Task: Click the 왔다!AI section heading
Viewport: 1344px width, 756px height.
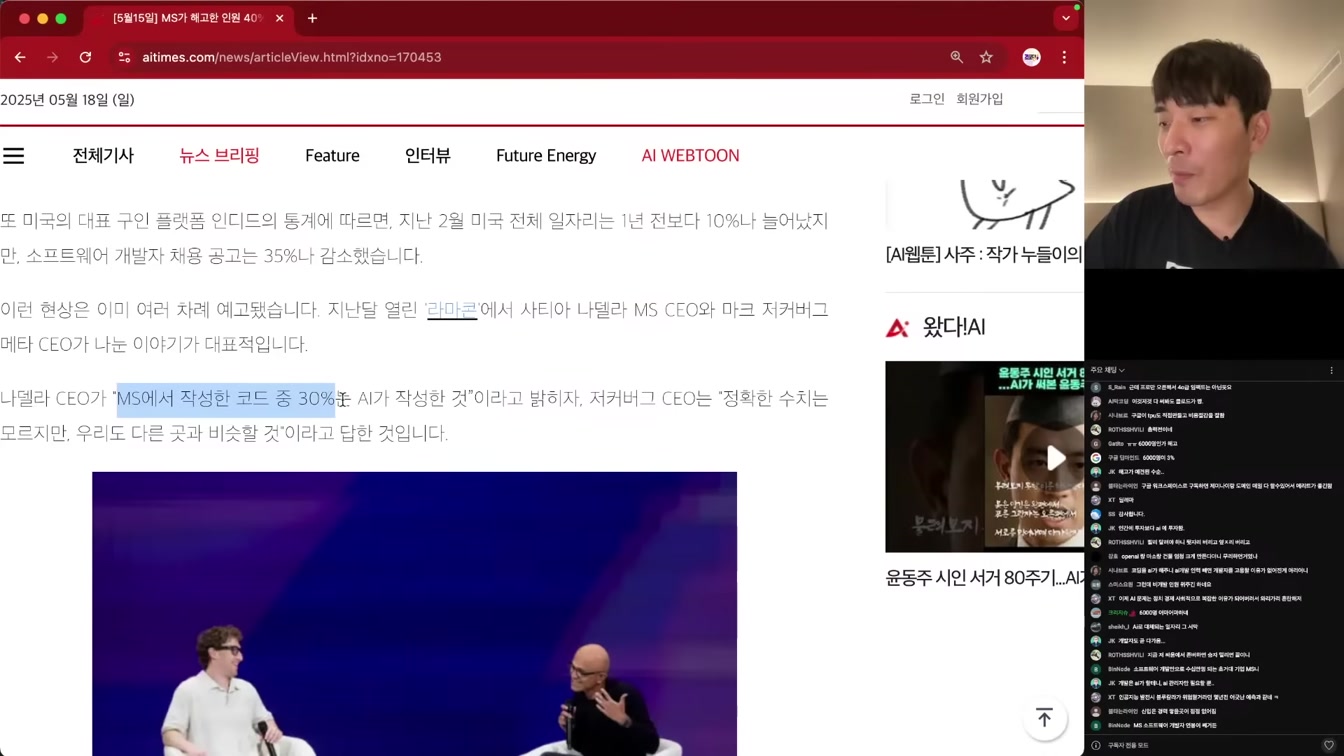Action: 954,327
